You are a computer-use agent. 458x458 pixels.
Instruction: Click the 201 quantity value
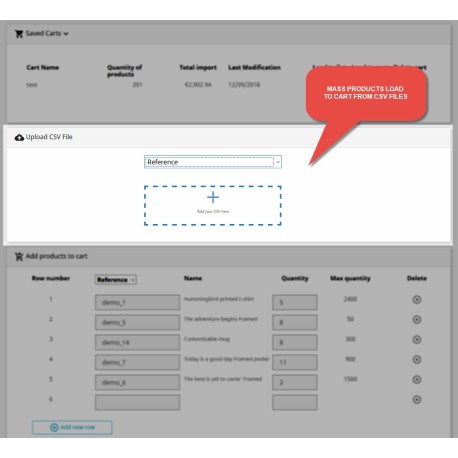pyautogui.click(x=137, y=85)
